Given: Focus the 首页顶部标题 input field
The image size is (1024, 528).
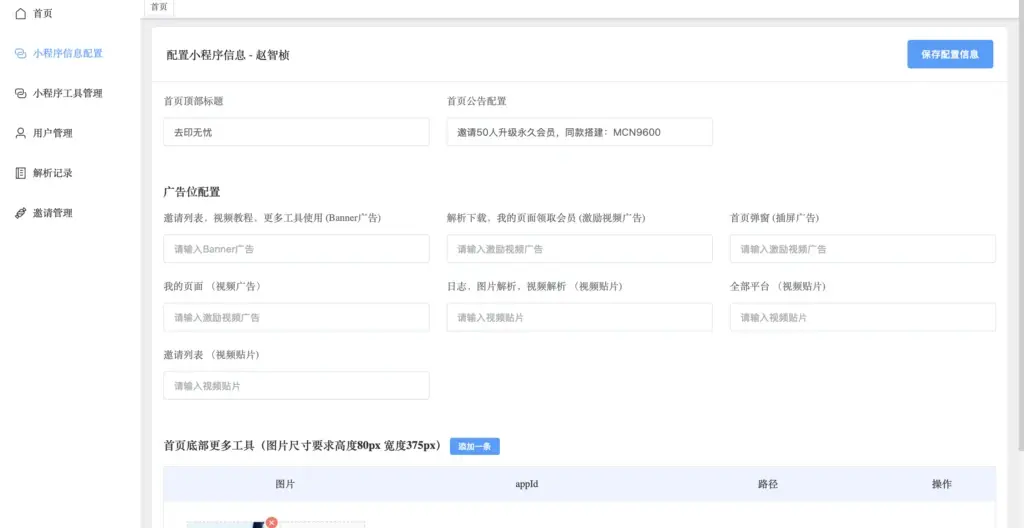Looking at the screenshot, I should (x=296, y=132).
